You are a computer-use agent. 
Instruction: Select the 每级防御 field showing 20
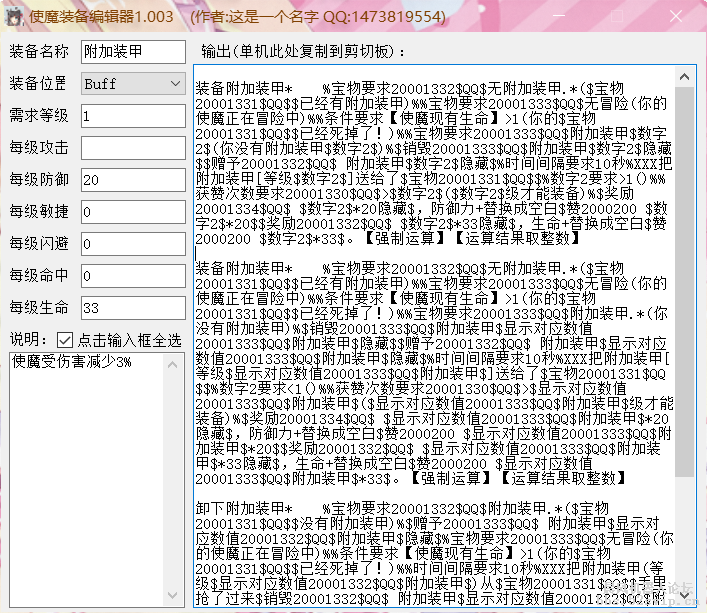pyautogui.click(x=132, y=180)
